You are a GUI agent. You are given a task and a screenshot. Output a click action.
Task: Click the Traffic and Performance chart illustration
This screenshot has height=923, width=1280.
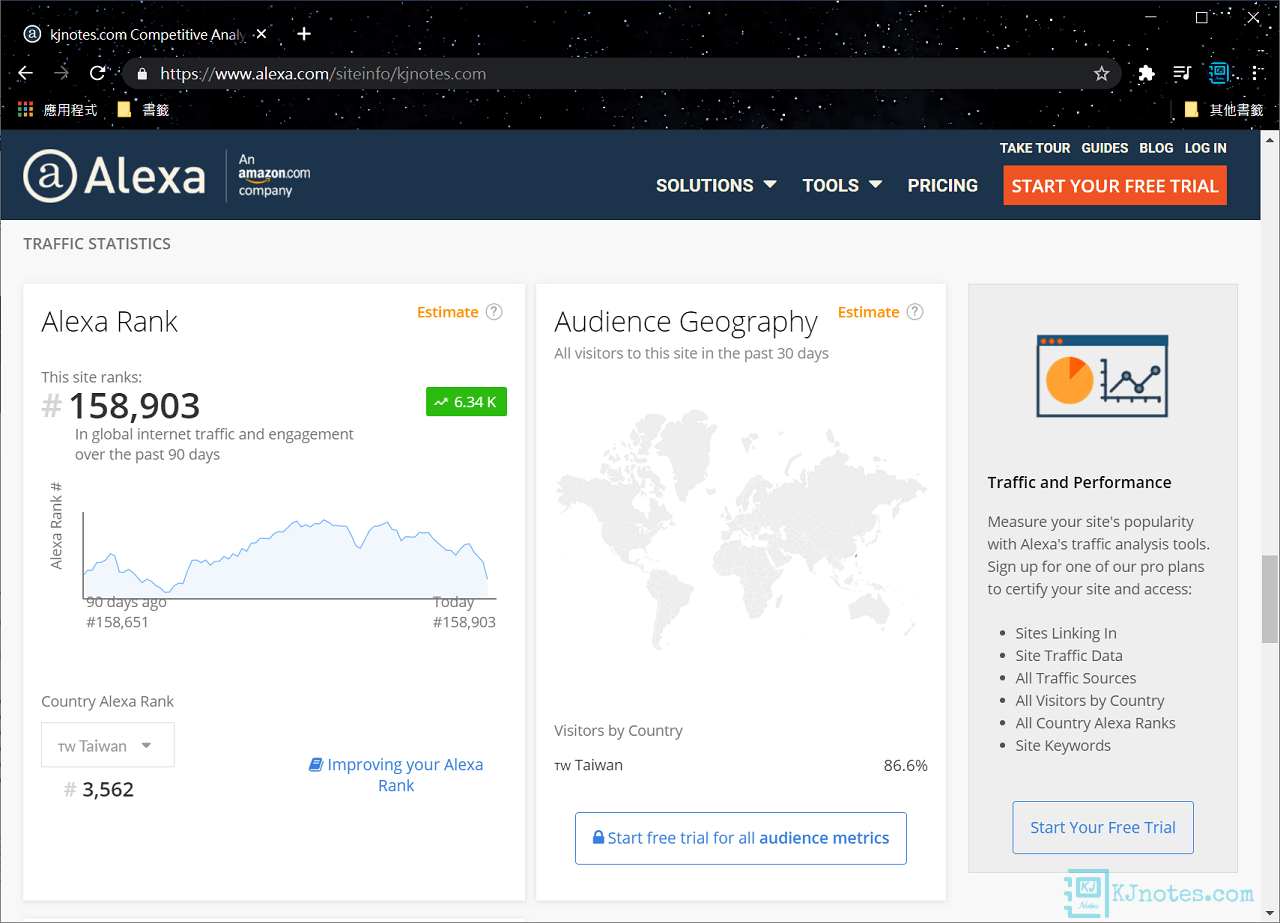(x=1102, y=376)
